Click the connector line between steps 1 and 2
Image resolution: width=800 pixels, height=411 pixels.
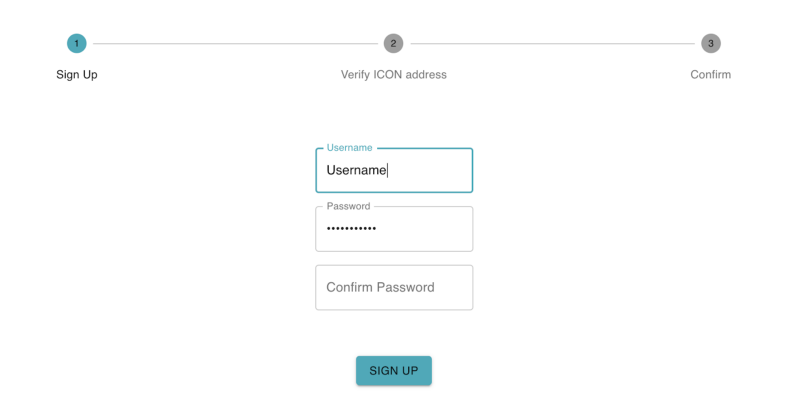click(235, 44)
